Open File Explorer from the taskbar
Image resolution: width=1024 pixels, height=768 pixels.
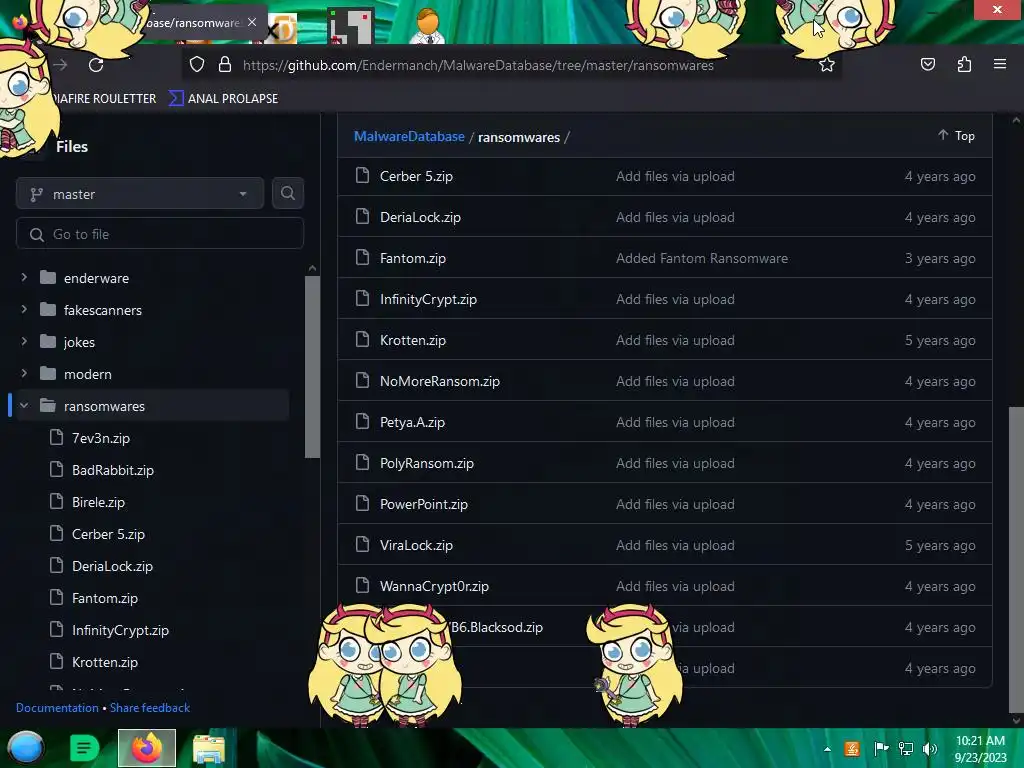[x=209, y=749]
